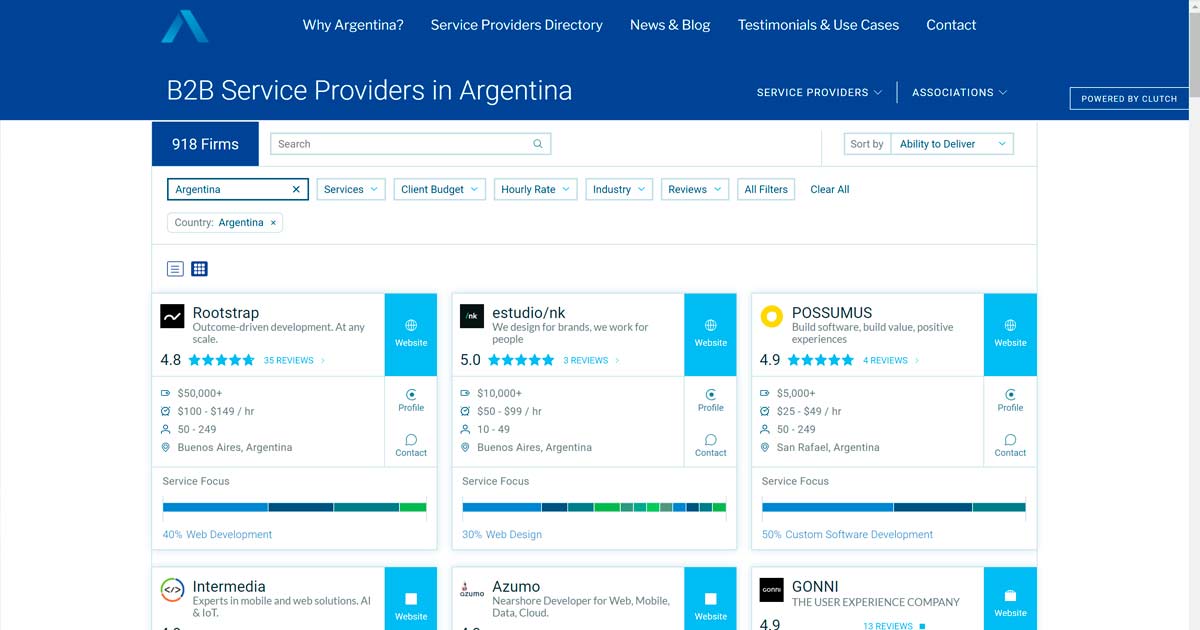Viewport: 1200px width, 630px height.
Task: Click the Powered by Clutch button
Action: [1130, 98]
